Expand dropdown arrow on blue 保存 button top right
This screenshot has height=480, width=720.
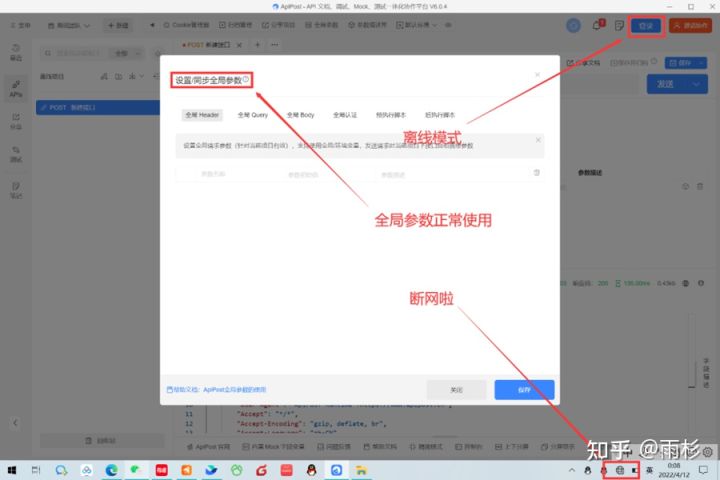(702, 63)
